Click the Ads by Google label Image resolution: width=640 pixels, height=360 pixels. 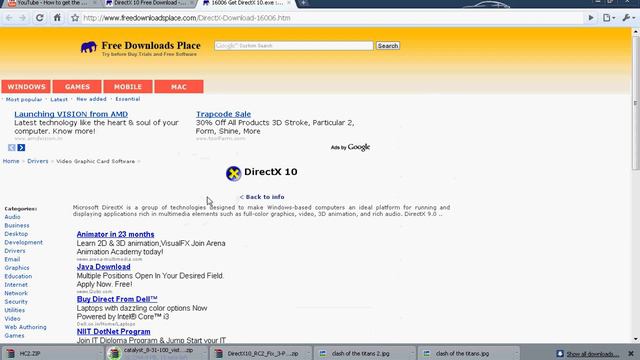tap(350, 147)
